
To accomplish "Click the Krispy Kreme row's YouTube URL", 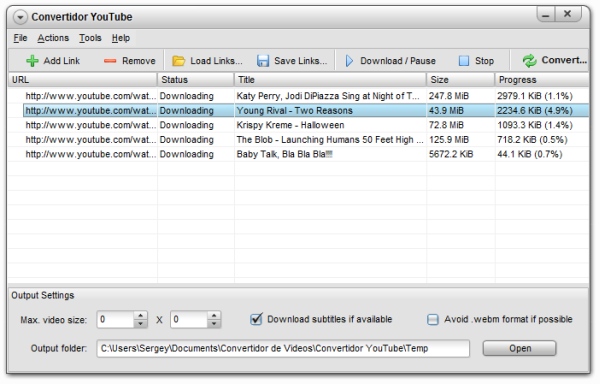I will coord(91,125).
